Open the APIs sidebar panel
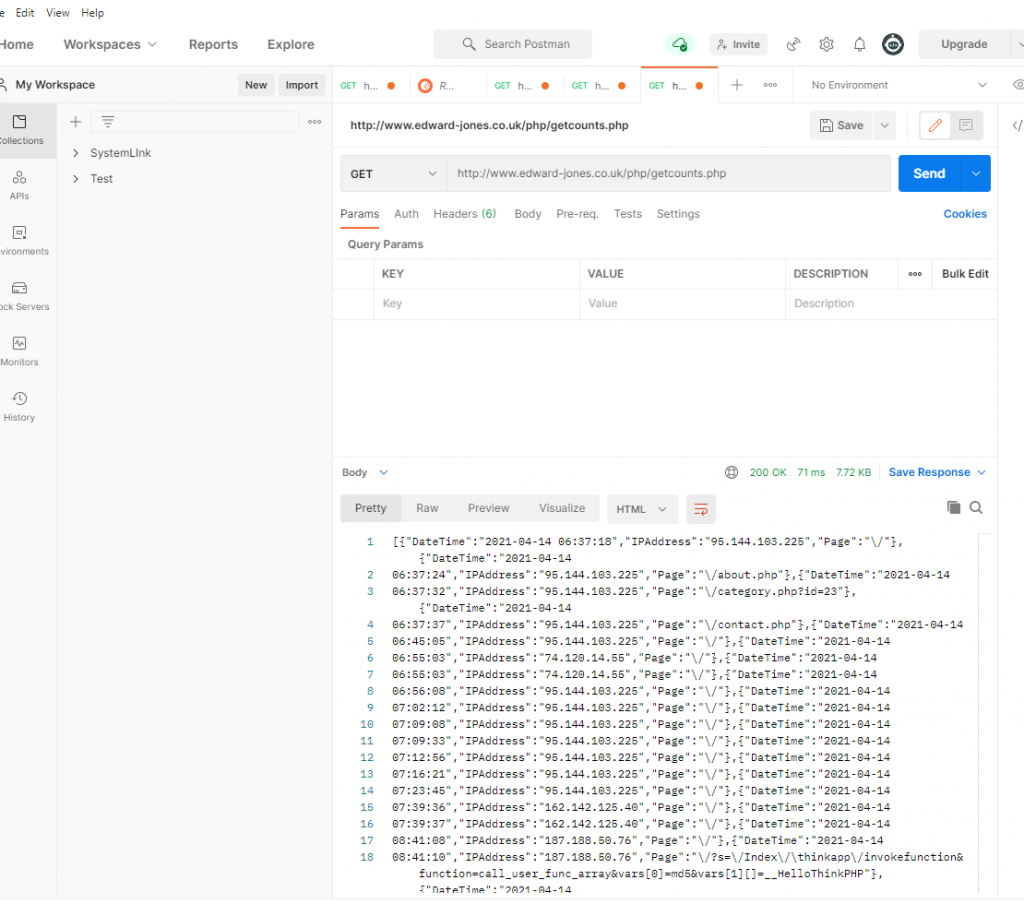 coord(20,186)
